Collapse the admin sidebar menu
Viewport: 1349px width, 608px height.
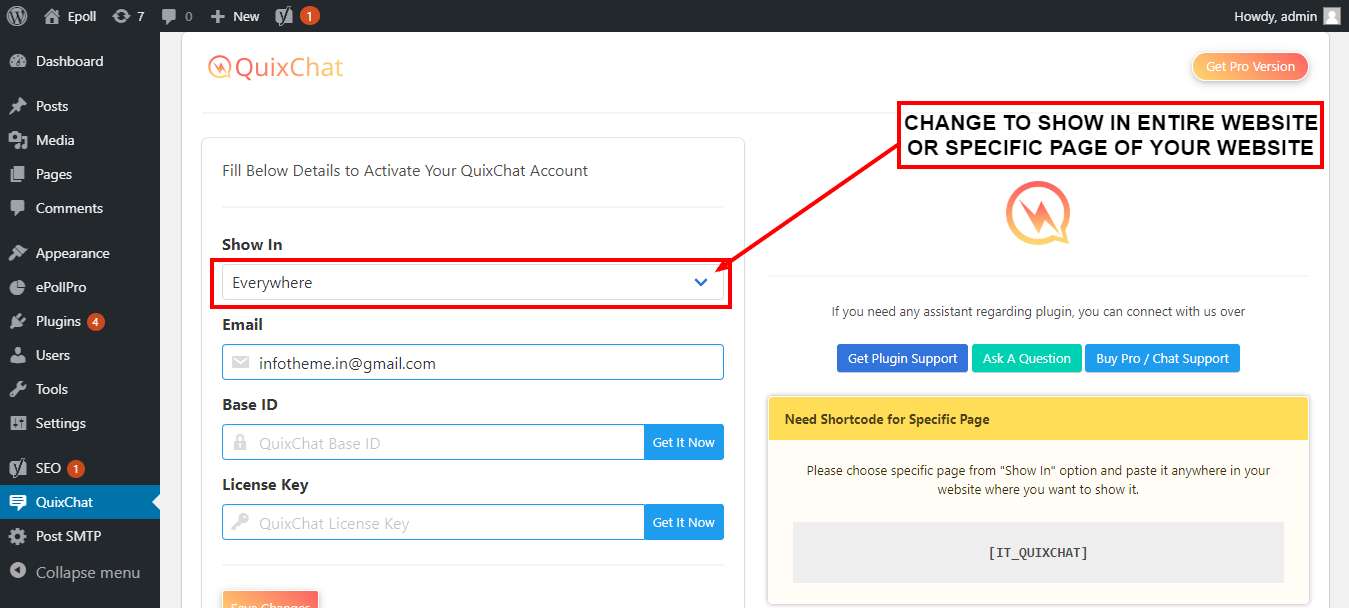coord(88,573)
